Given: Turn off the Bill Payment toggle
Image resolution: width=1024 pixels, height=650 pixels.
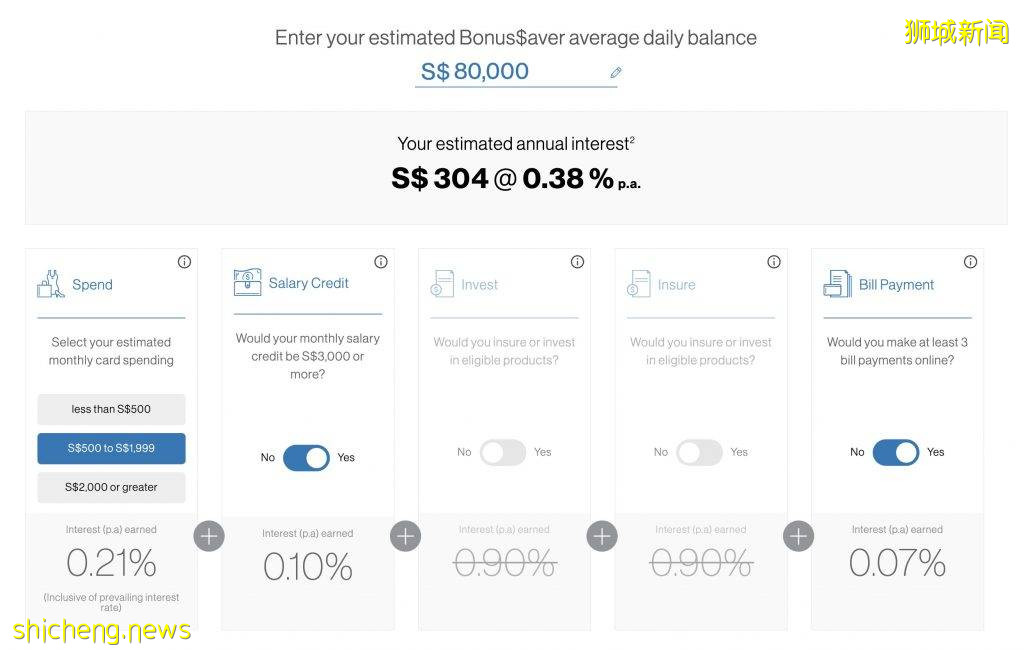Looking at the screenshot, I should click(896, 452).
